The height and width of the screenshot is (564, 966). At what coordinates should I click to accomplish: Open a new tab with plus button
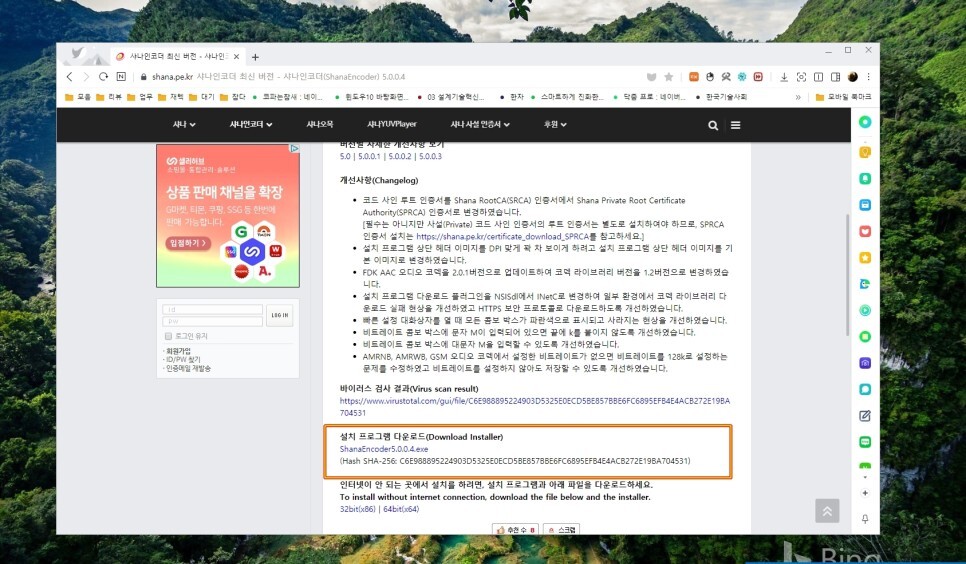click(255, 57)
